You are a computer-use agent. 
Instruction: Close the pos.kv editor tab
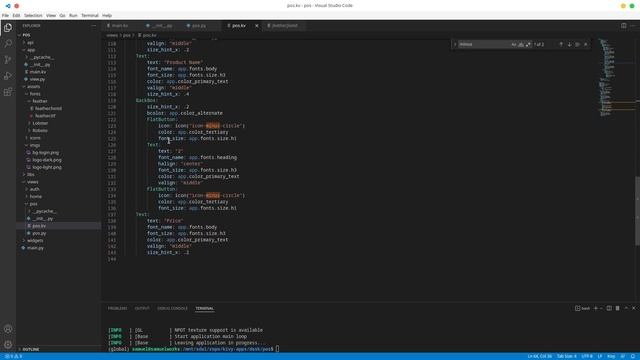click(x=257, y=26)
